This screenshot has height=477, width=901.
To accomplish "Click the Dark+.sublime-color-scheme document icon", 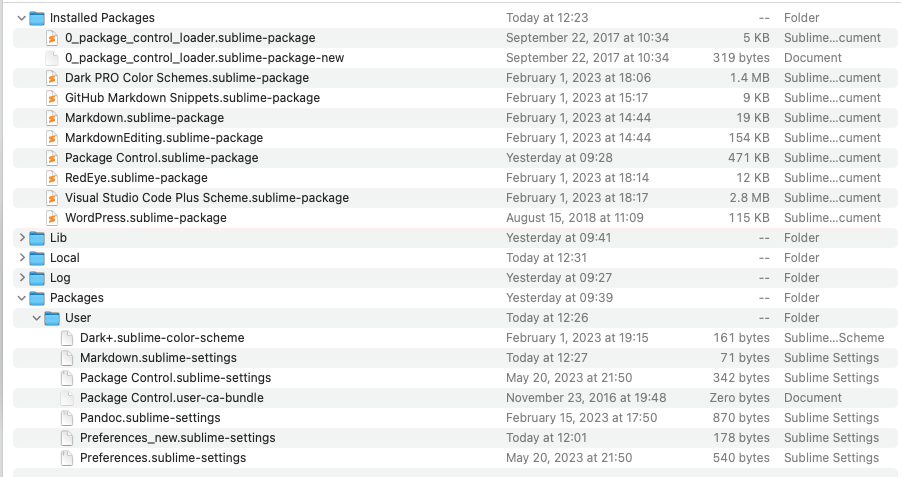I will click(67, 338).
